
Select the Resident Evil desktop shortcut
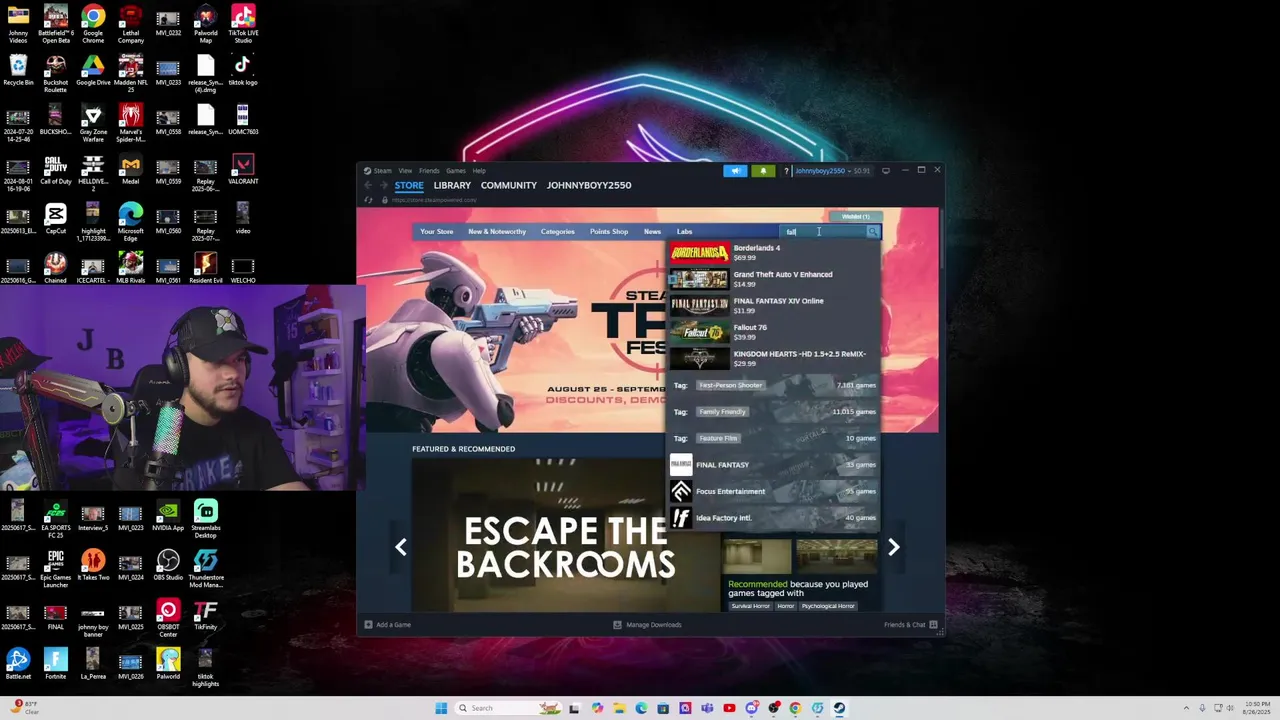(205, 268)
